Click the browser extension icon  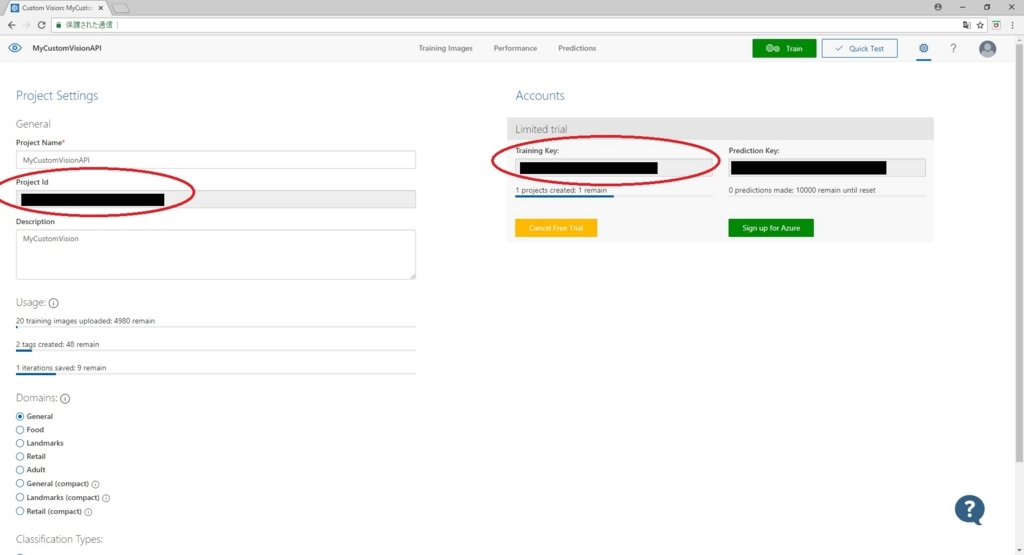[x=997, y=25]
